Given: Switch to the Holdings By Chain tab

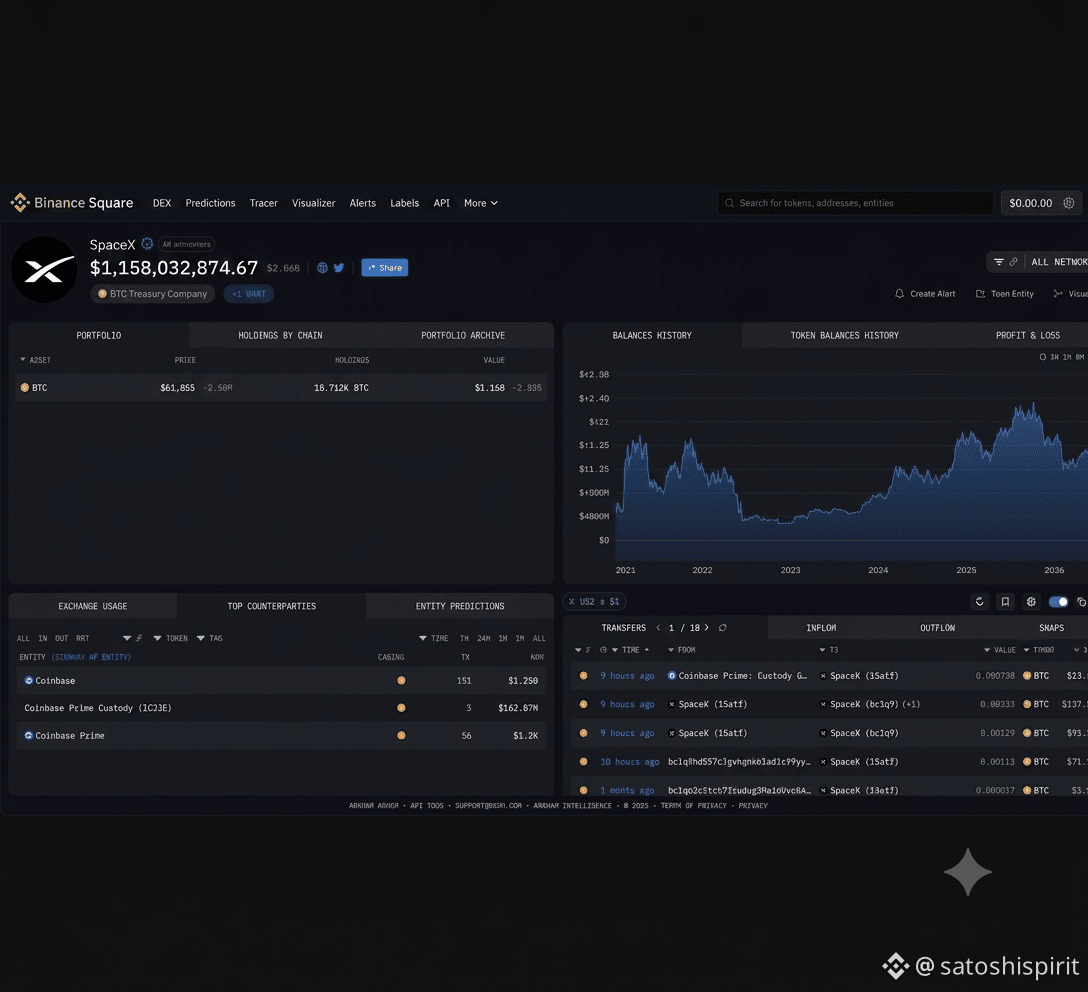Looking at the screenshot, I should 280,335.
